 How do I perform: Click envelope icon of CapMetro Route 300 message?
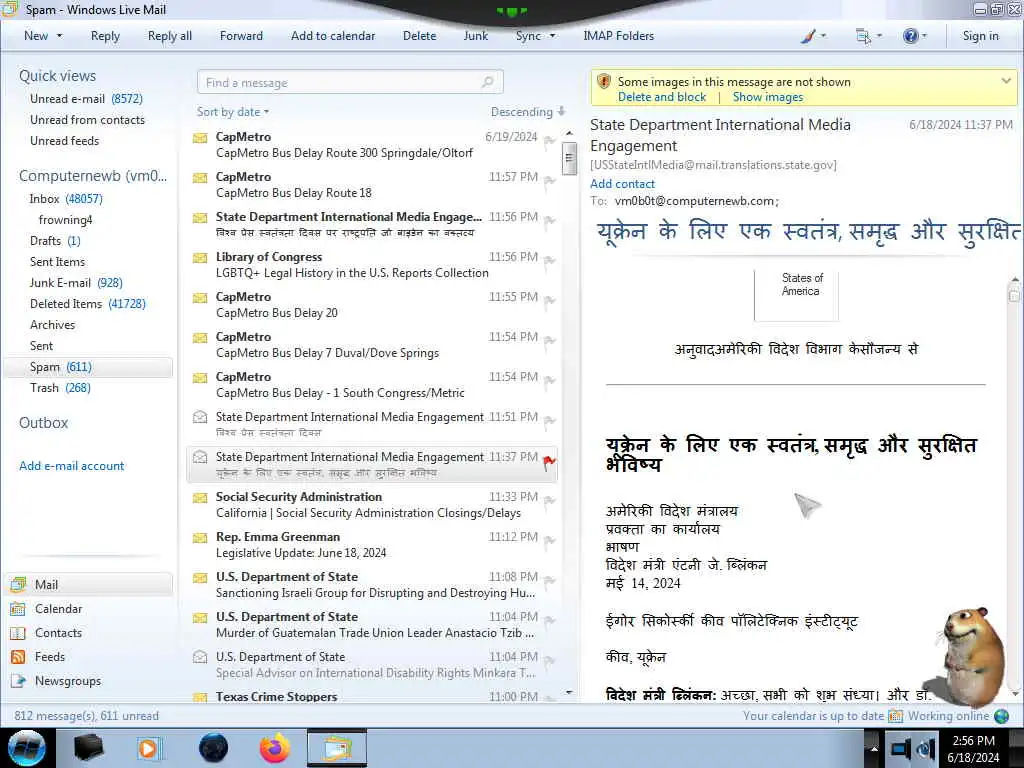(x=200, y=138)
